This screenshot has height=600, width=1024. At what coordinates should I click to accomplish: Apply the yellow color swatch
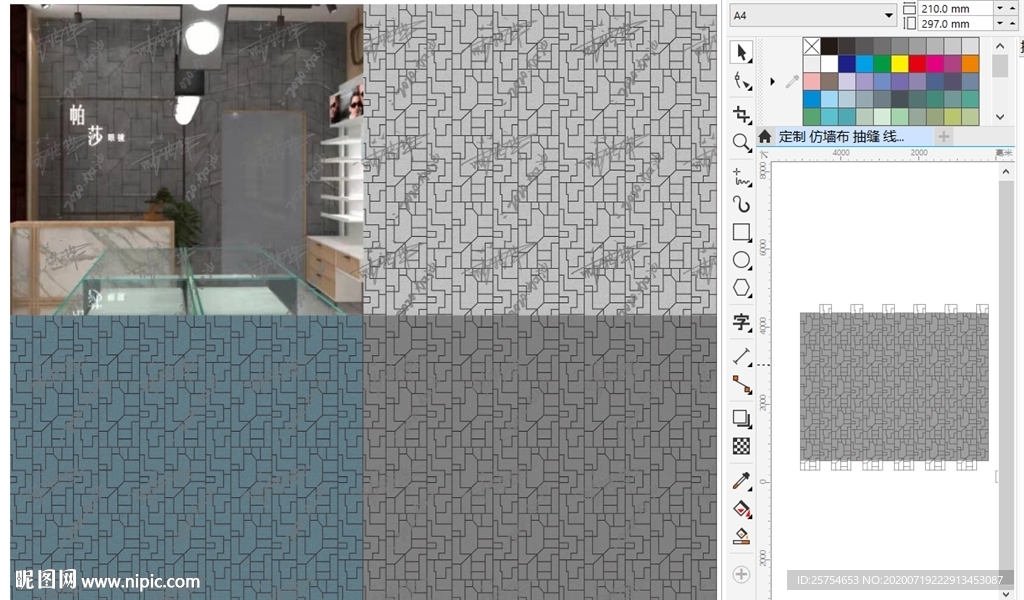point(899,63)
